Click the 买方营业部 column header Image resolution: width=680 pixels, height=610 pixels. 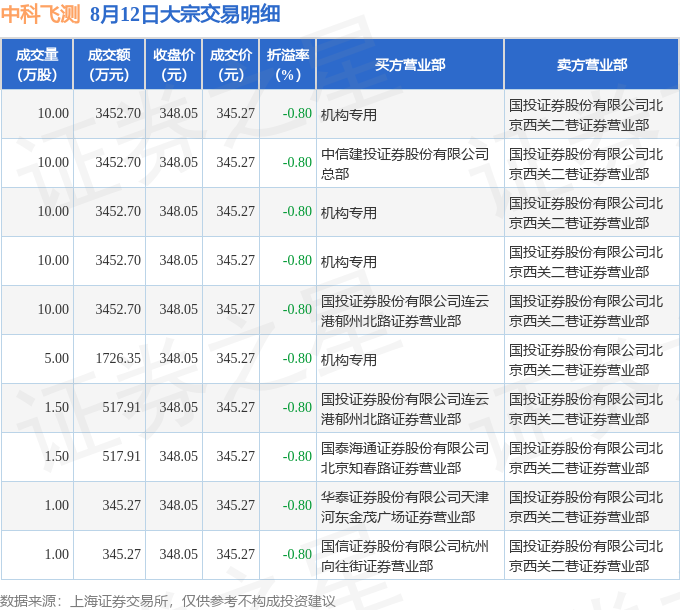410,65
